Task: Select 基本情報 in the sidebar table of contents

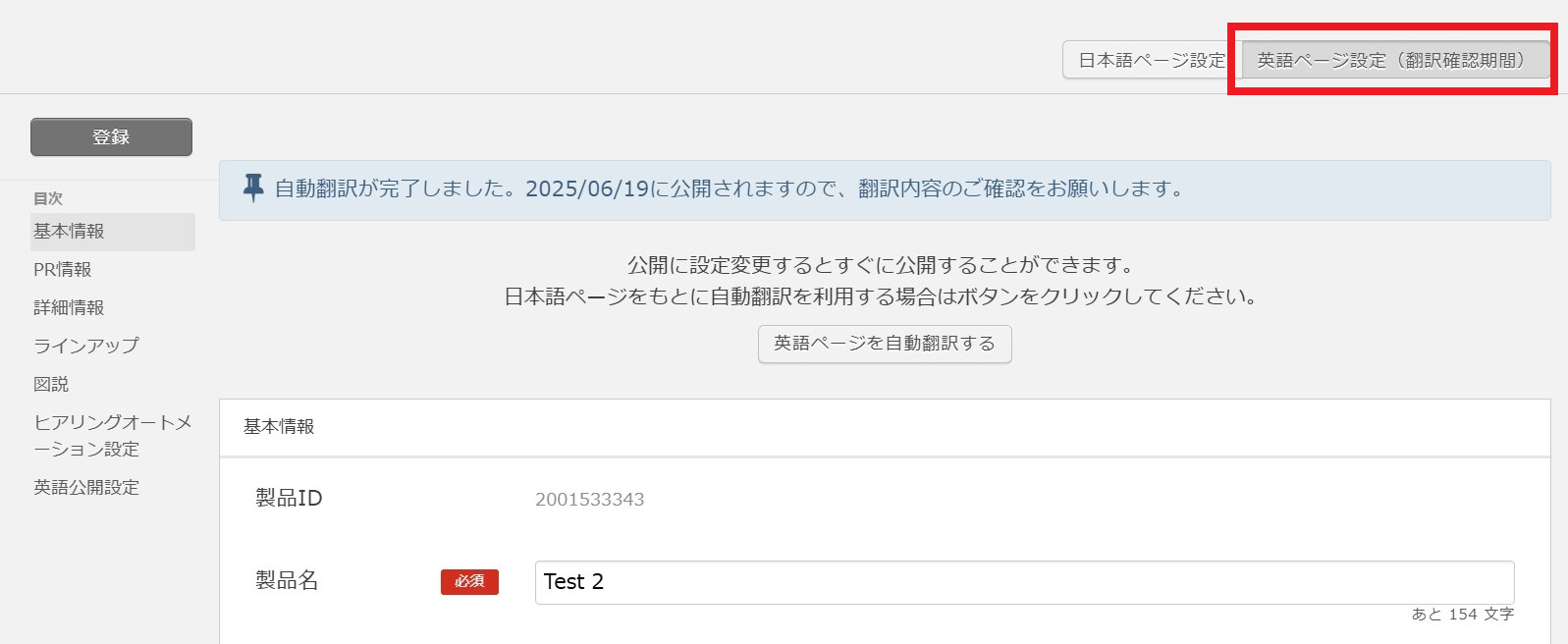Action: (x=70, y=232)
